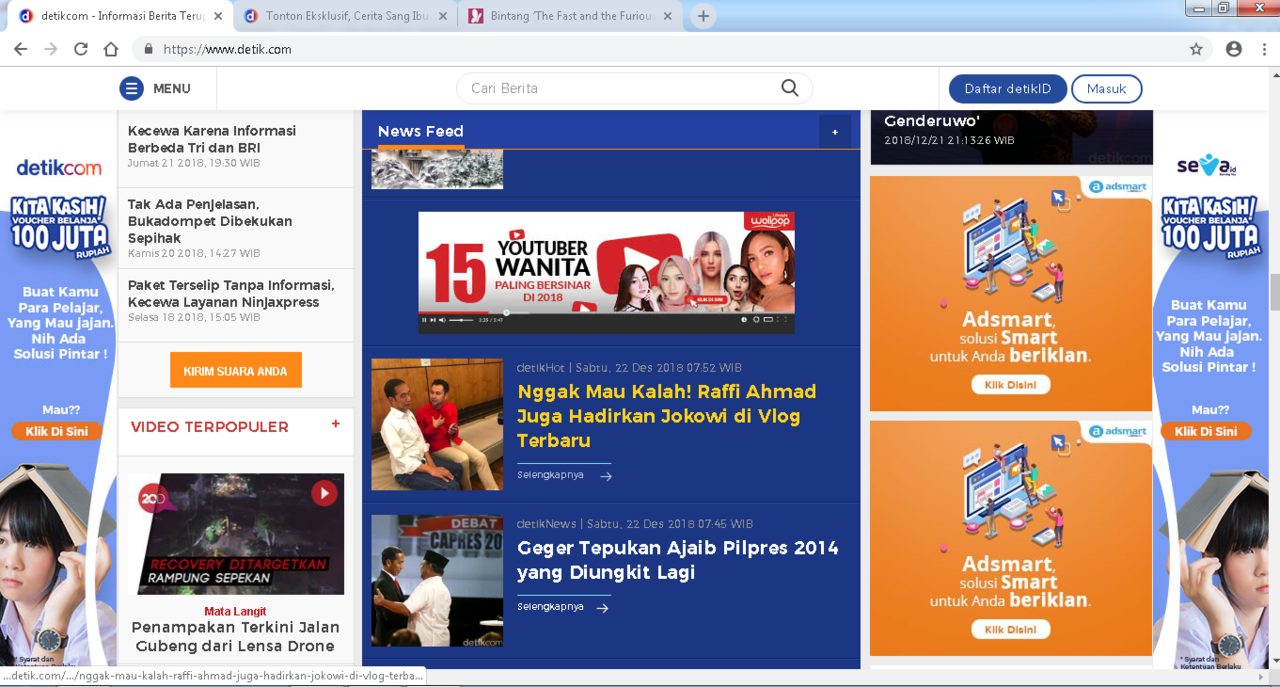Expand News Feed with plus button
The height and width of the screenshot is (687, 1280).
point(835,132)
